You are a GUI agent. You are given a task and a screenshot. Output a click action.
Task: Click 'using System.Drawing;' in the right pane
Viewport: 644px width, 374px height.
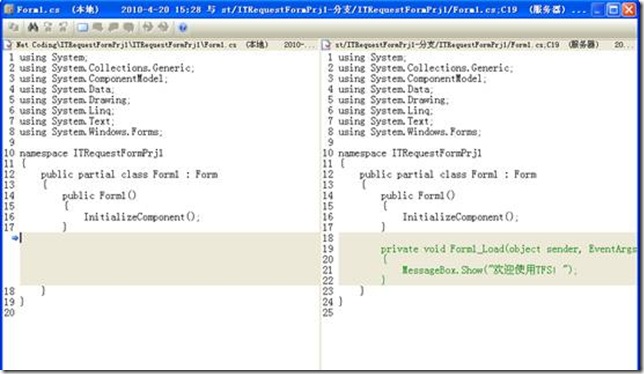[393, 100]
